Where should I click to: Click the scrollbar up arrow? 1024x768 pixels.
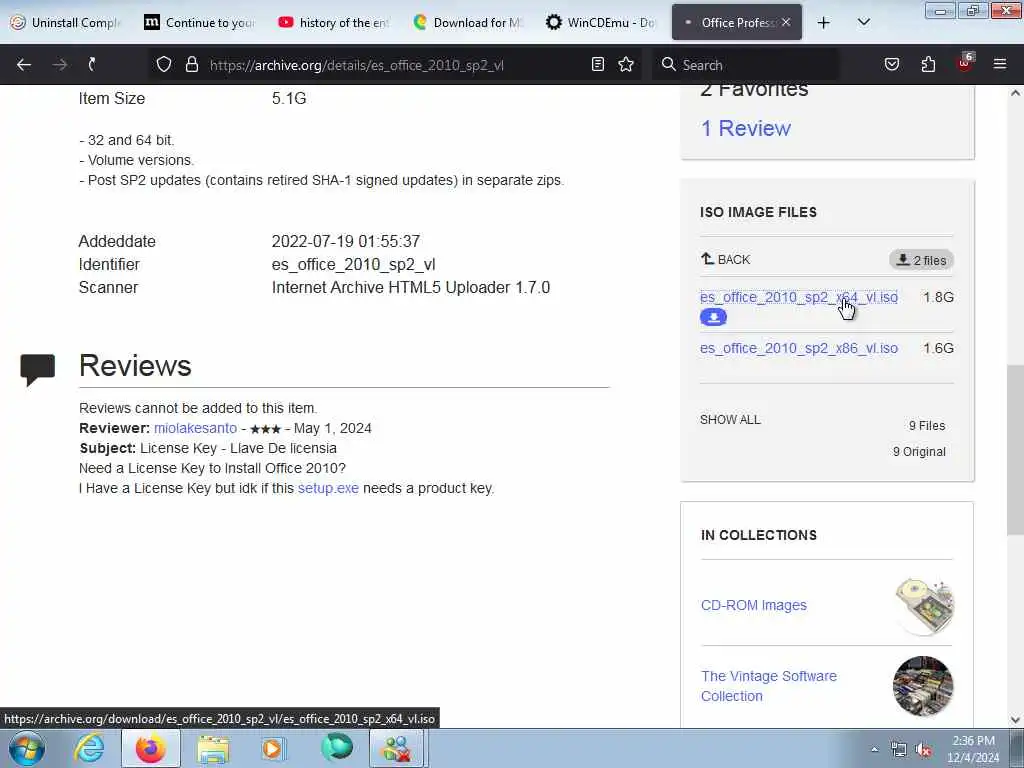[x=1015, y=93]
